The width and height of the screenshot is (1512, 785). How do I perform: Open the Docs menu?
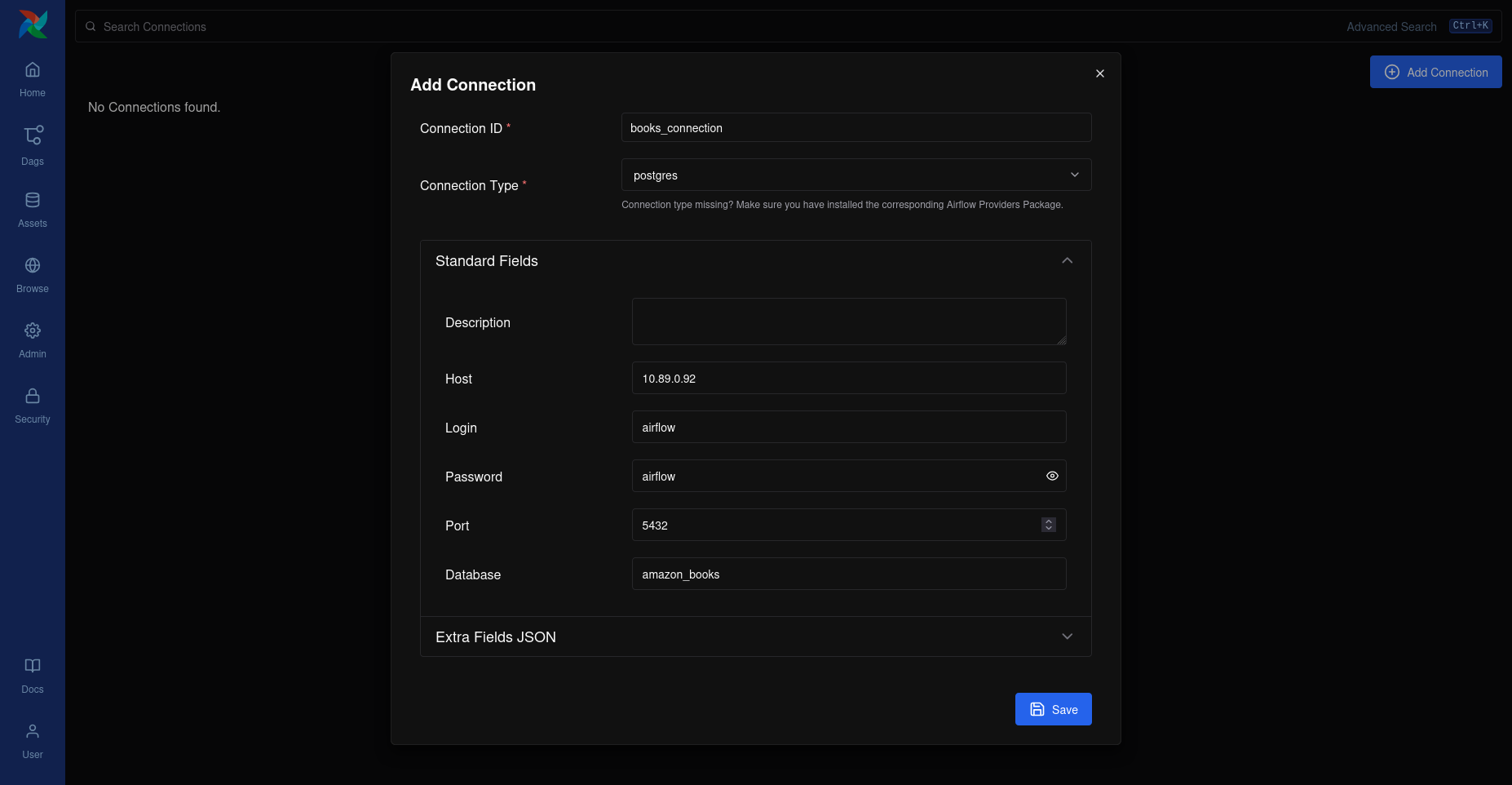tap(33, 676)
